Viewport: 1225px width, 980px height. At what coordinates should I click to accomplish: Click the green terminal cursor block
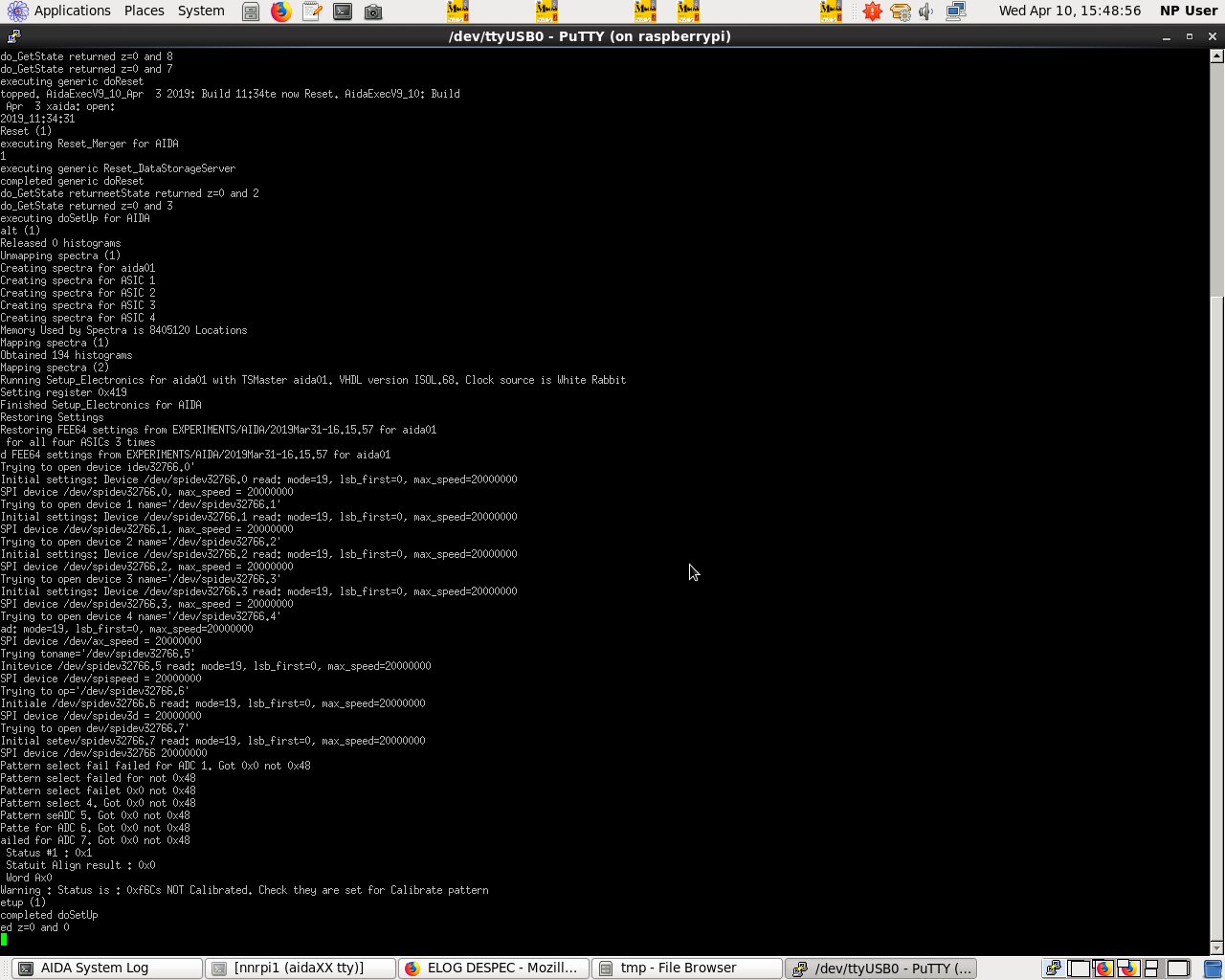[4, 940]
